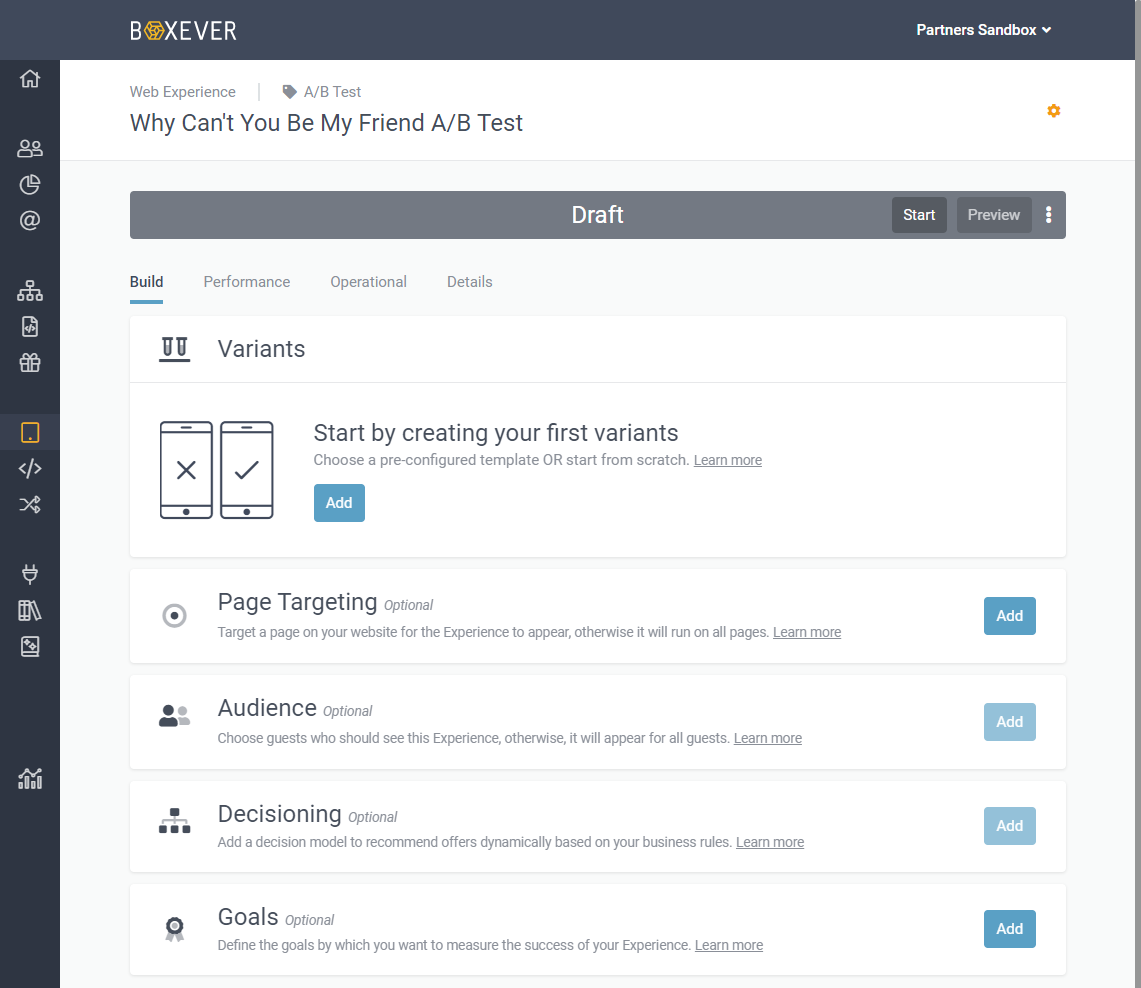
Task: Open the bar chart analytics icon
Action: click(x=30, y=779)
